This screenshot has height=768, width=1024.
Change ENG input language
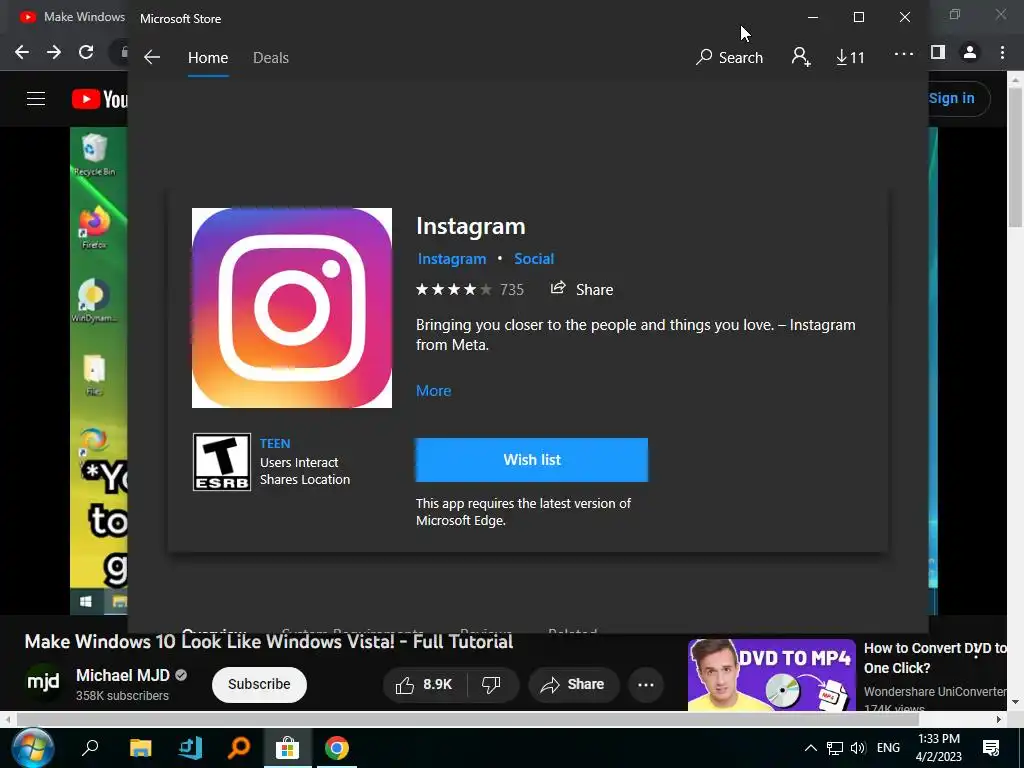[888, 748]
